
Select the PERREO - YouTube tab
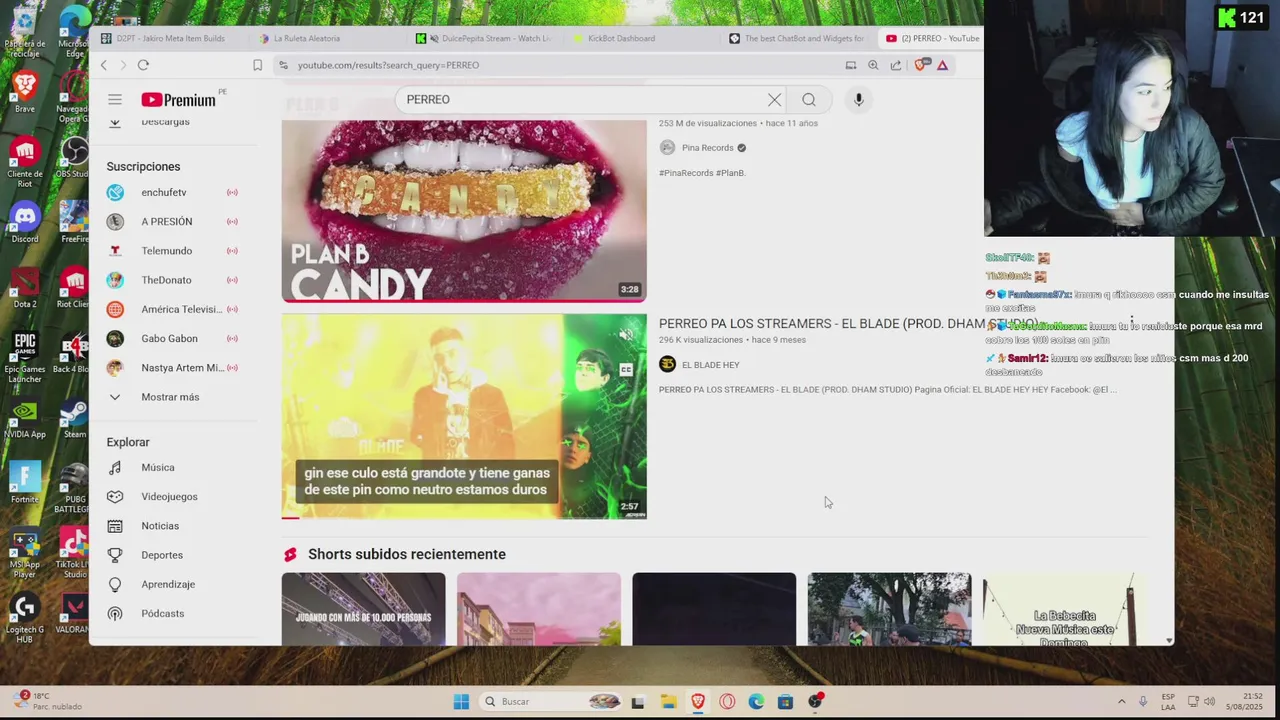pos(932,38)
